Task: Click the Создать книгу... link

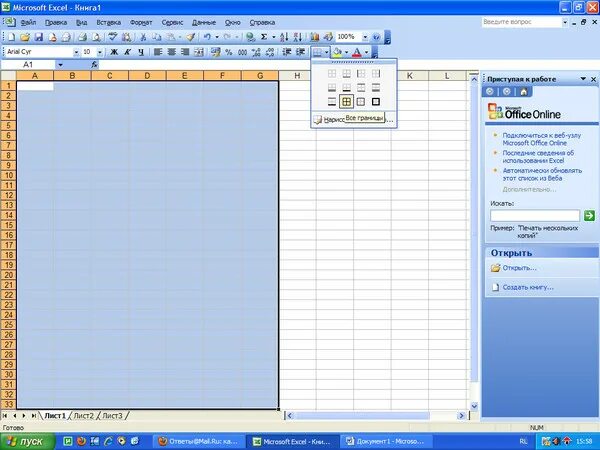Action: click(x=528, y=287)
